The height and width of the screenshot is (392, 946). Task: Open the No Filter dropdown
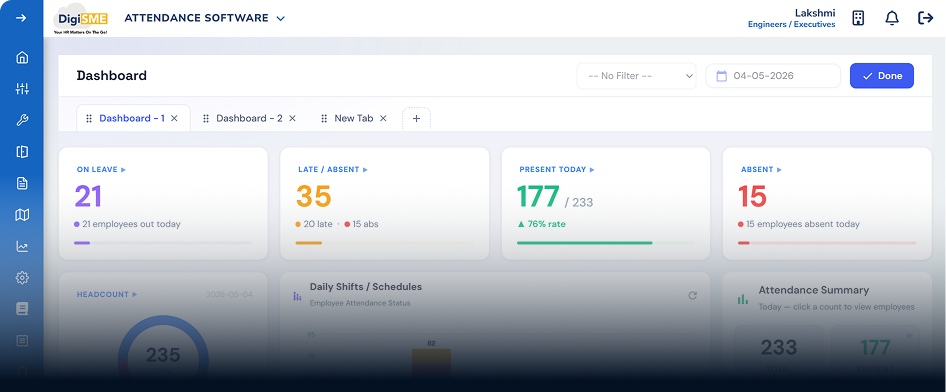tap(636, 76)
